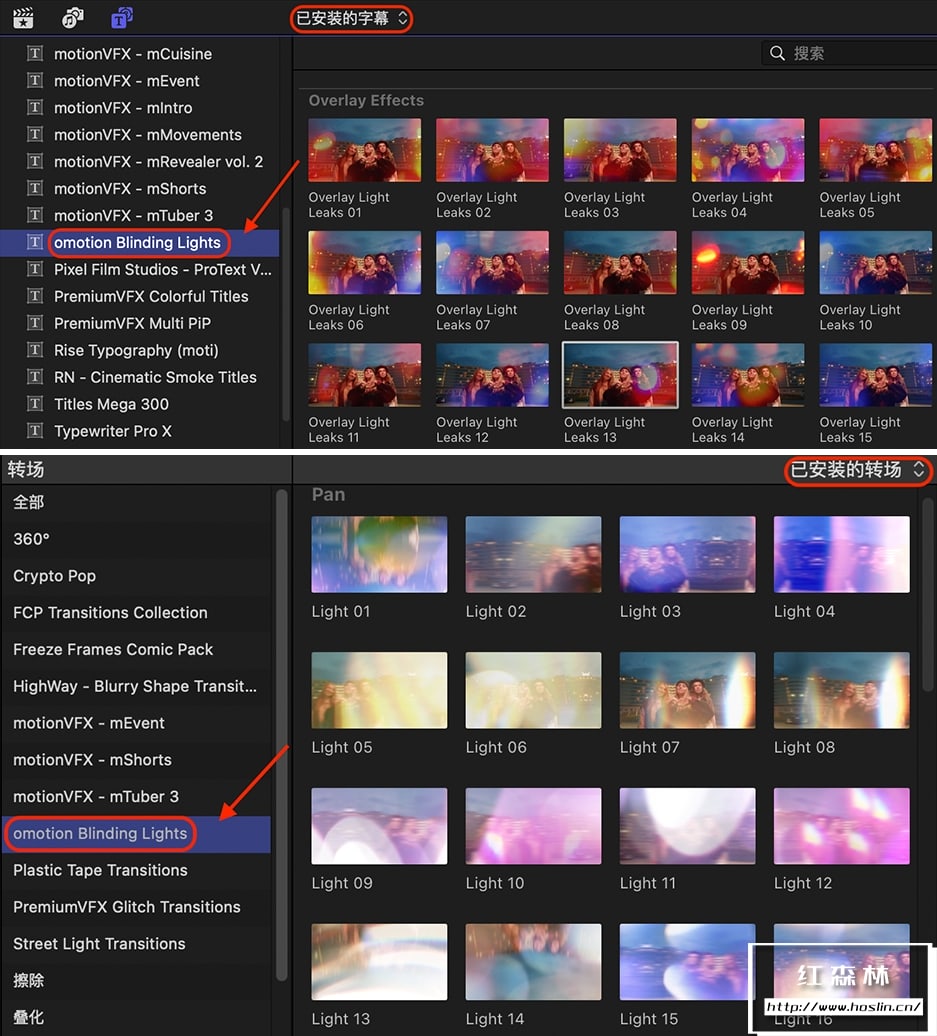Click the title icon beside Pixel Film Studios

[35, 269]
